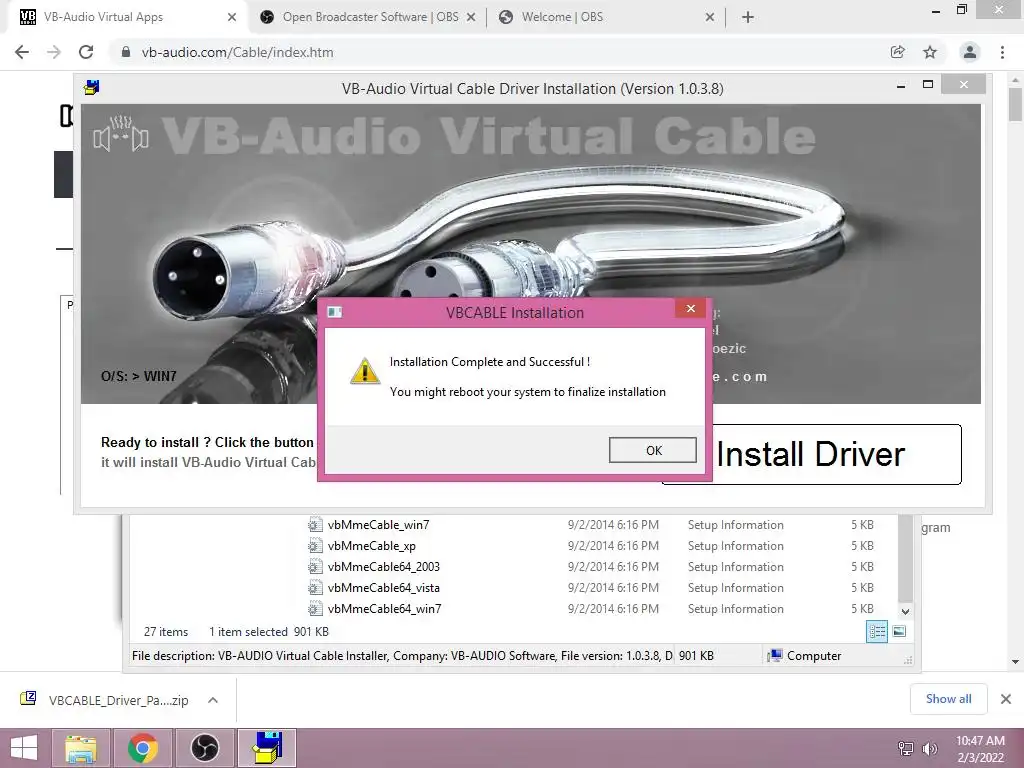Click 5 KB size of vbMmeCable_xp
The height and width of the screenshot is (768, 1024).
(862, 545)
